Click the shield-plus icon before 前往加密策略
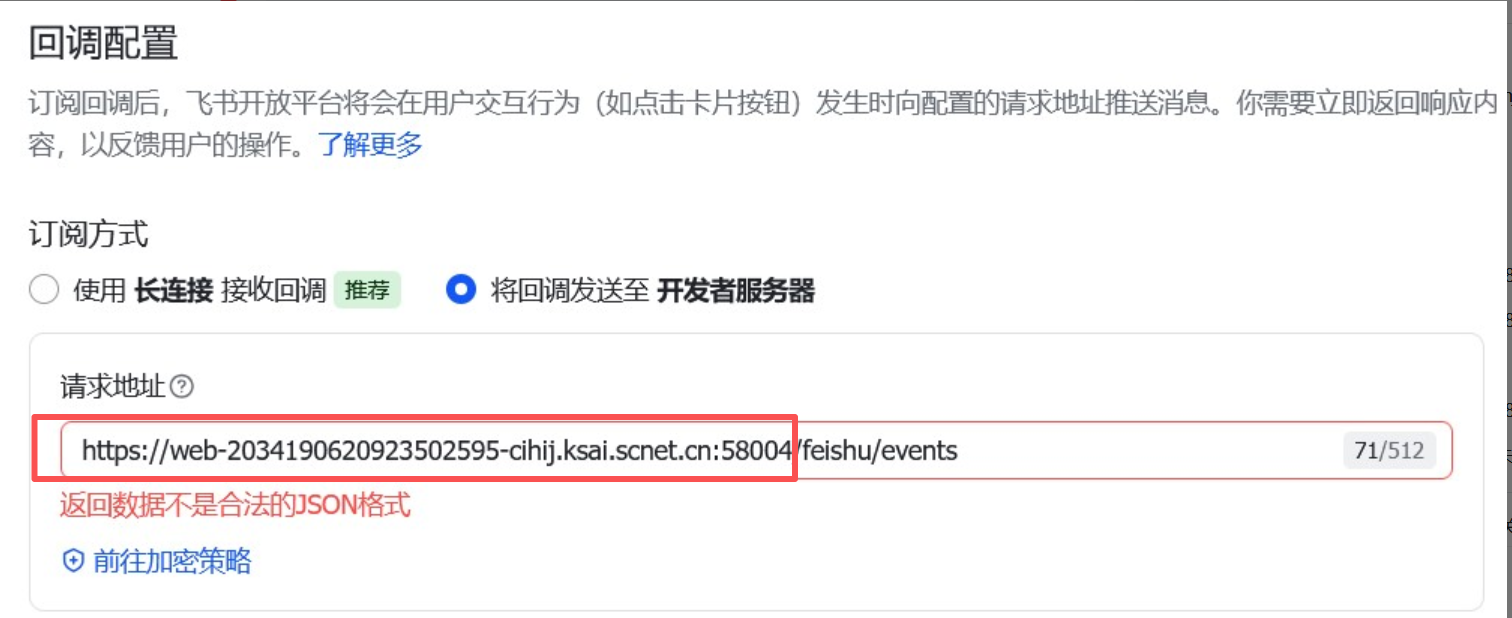This screenshot has width=1512, height=618. (73, 561)
